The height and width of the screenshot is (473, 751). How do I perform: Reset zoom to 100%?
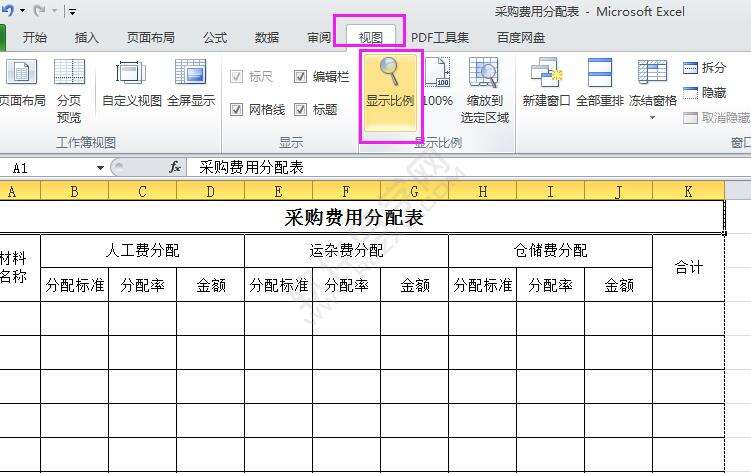(x=438, y=83)
